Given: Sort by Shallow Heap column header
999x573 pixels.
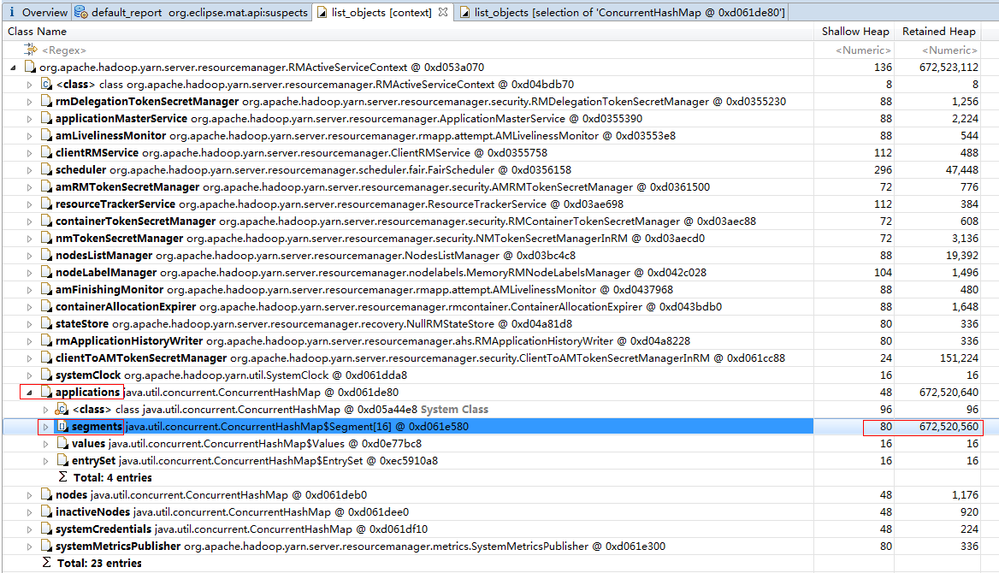Looking at the screenshot, I should pyautogui.click(x=855, y=31).
